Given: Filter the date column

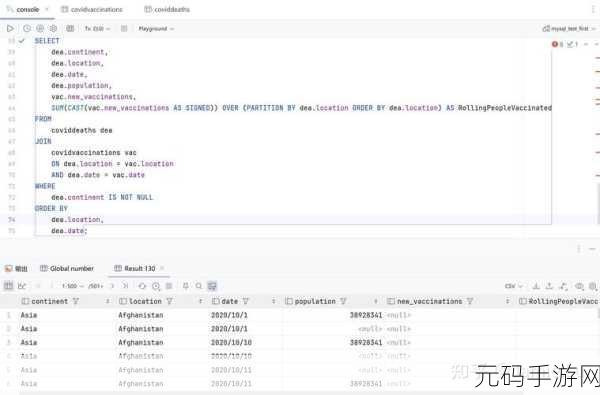Looking at the screenshot, I should (246, 301).
